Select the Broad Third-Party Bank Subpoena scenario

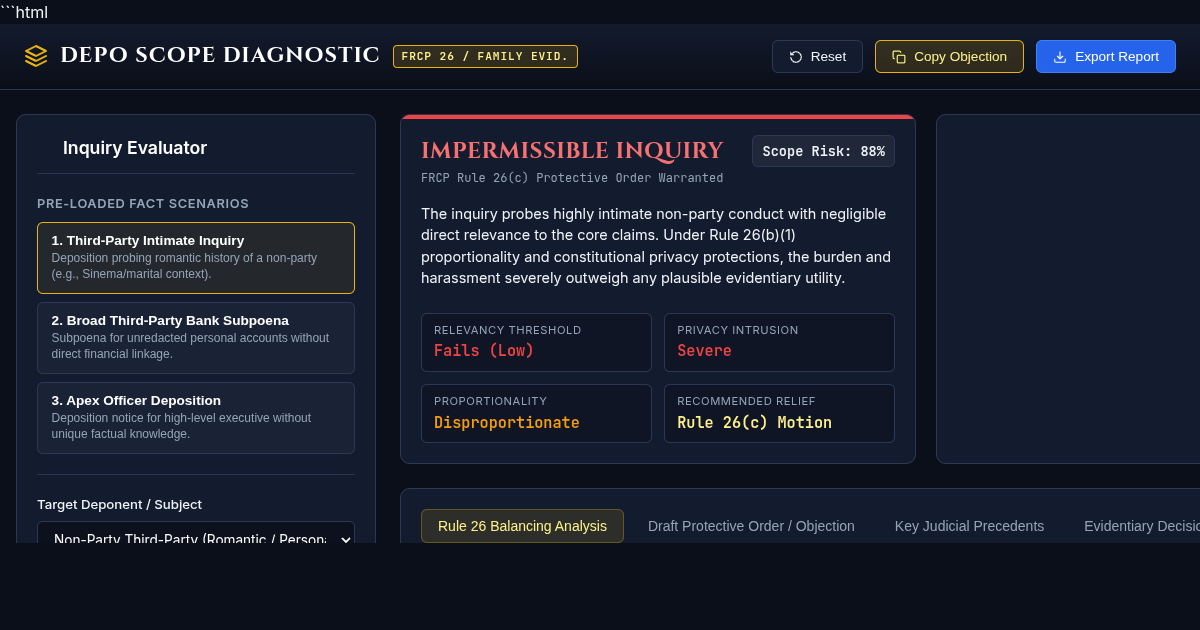coord(196,338)
